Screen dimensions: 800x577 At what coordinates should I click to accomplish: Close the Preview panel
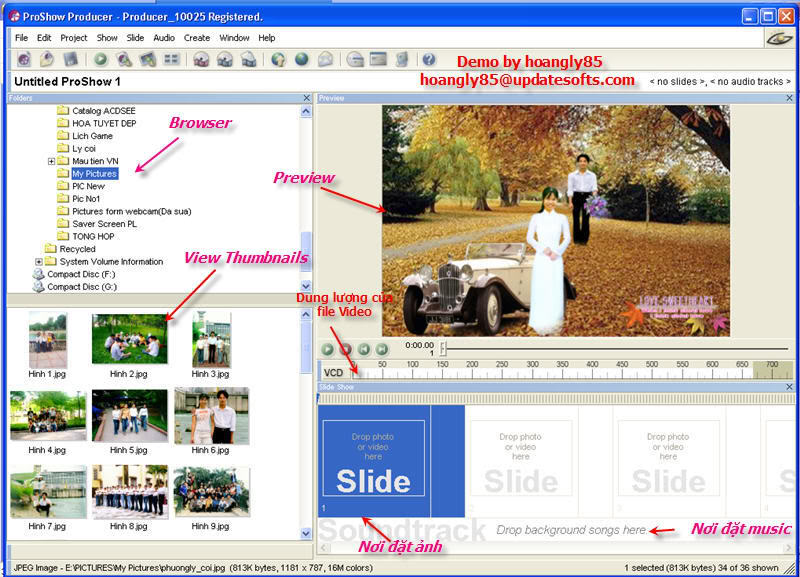pyautogui.click(x=790, y=98)
